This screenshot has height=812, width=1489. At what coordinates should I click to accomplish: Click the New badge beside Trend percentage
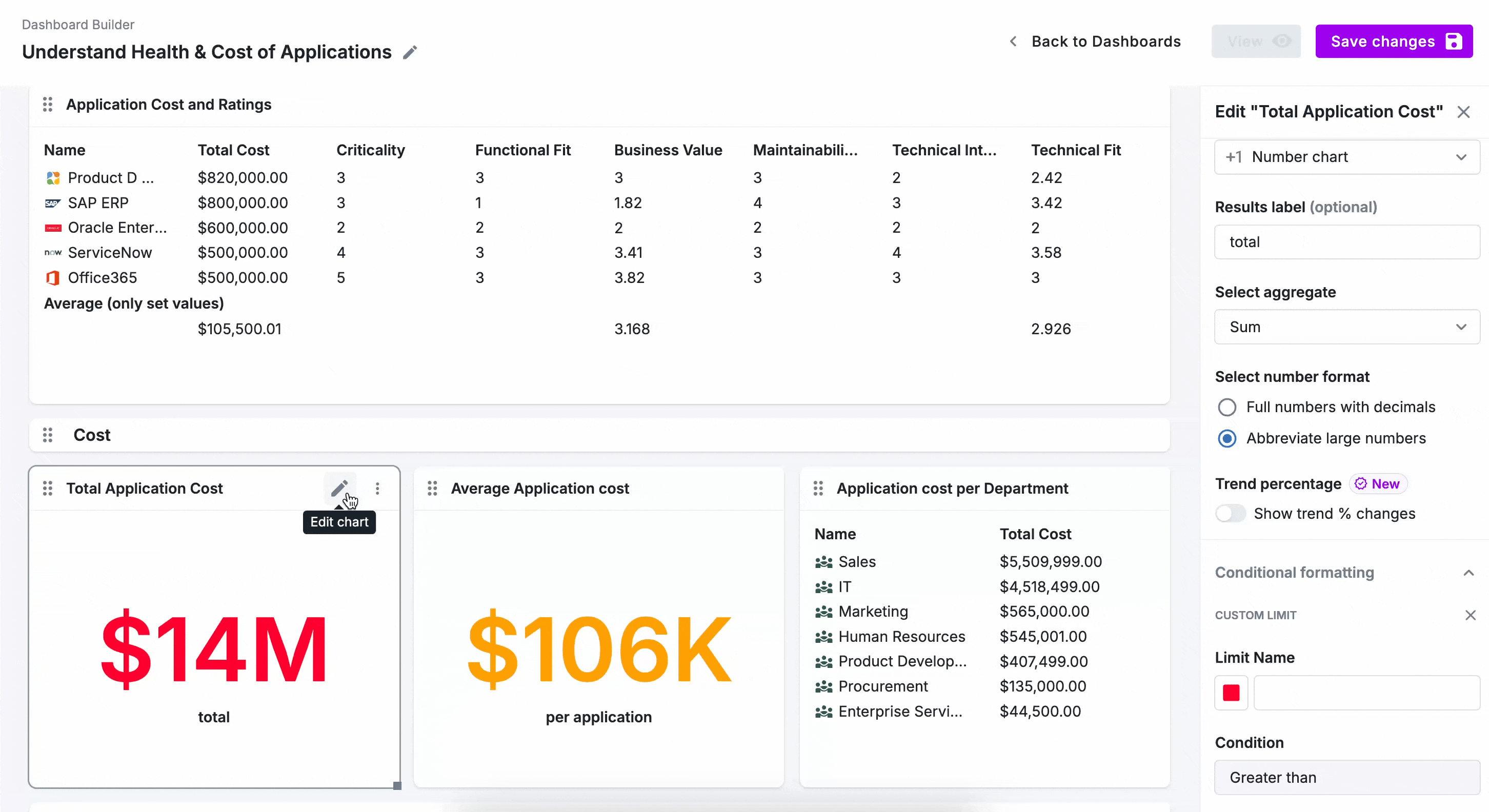(x=1378, y=484)
